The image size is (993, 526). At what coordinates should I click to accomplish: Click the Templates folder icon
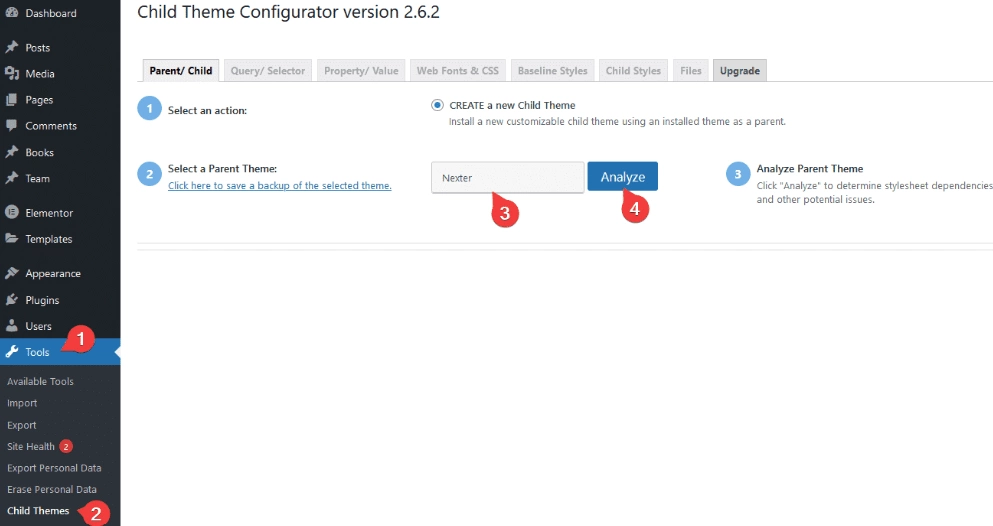tap(12, 239)
